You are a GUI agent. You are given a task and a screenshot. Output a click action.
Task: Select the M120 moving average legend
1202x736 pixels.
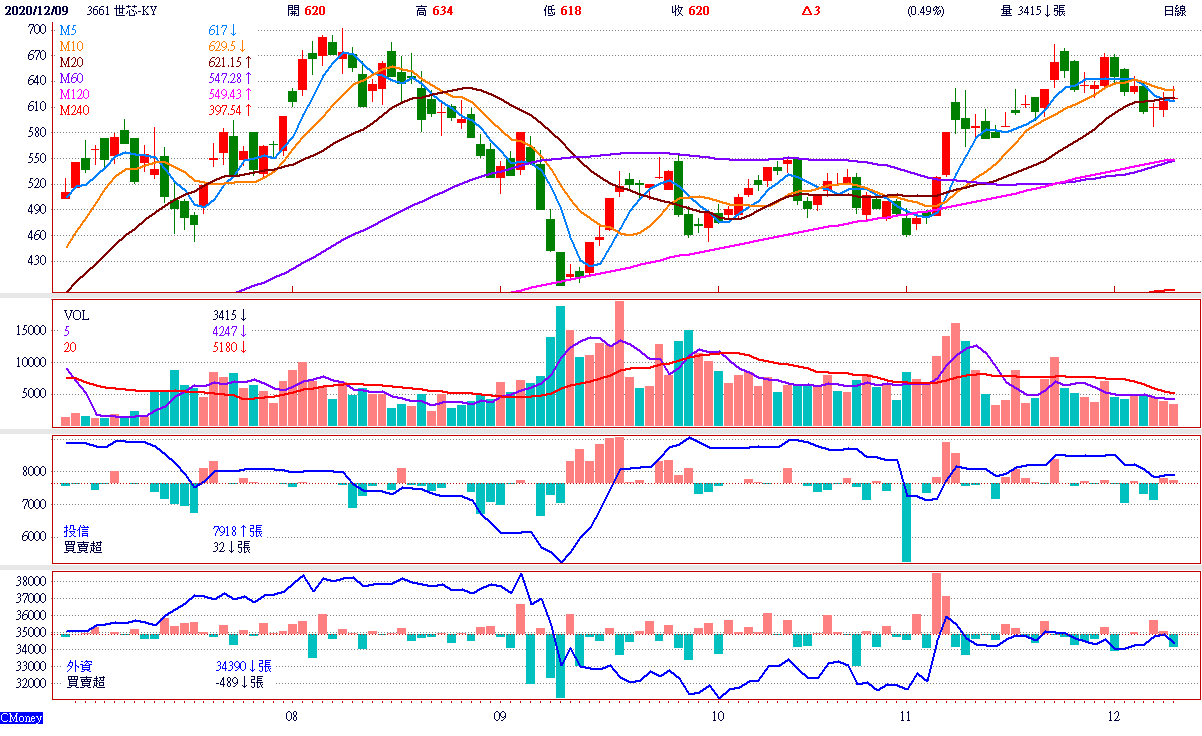click(x=74, y=94)
